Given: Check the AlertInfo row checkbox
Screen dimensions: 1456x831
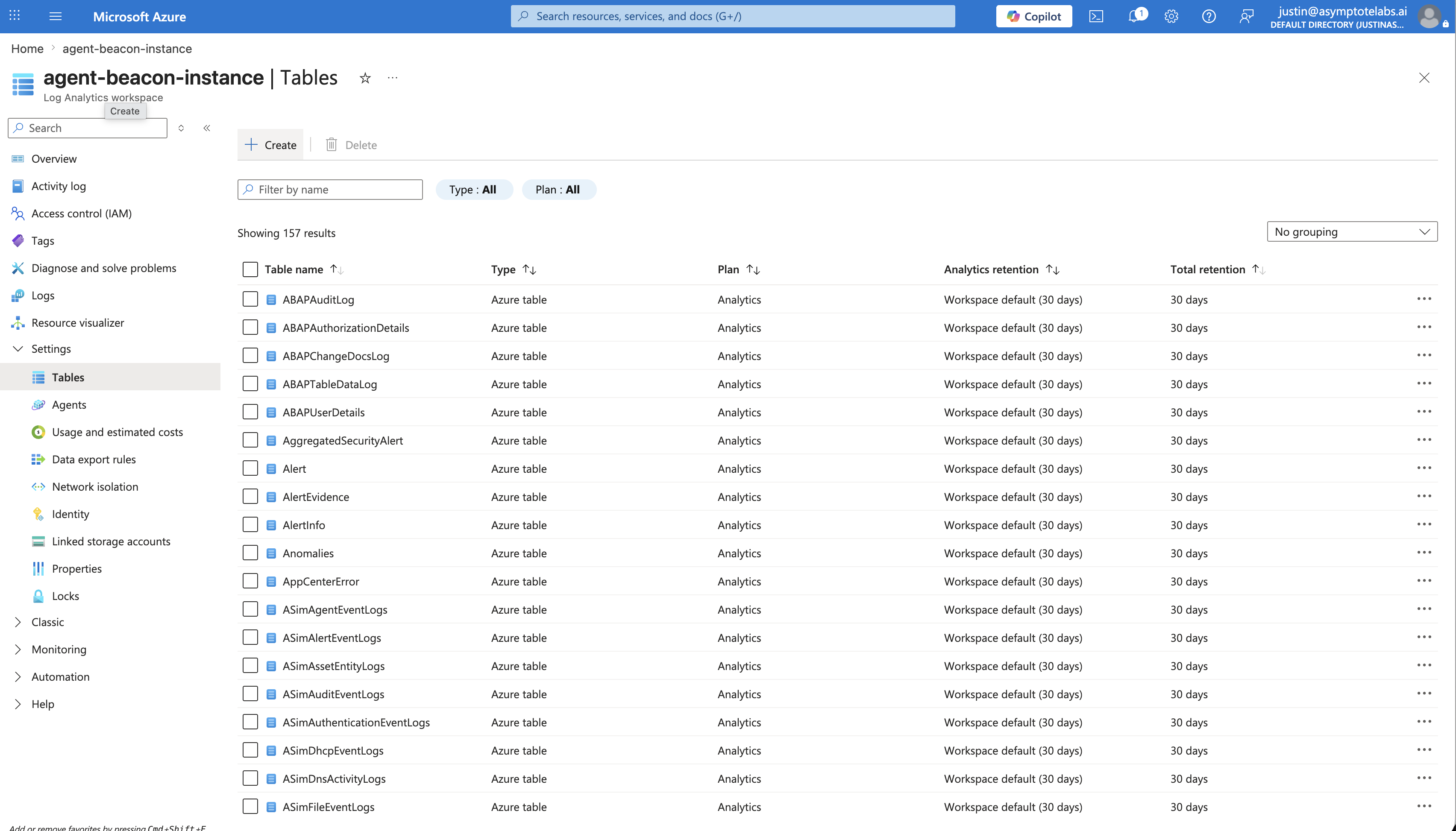Looking at the screenshot, I should [x=250, y=524].
